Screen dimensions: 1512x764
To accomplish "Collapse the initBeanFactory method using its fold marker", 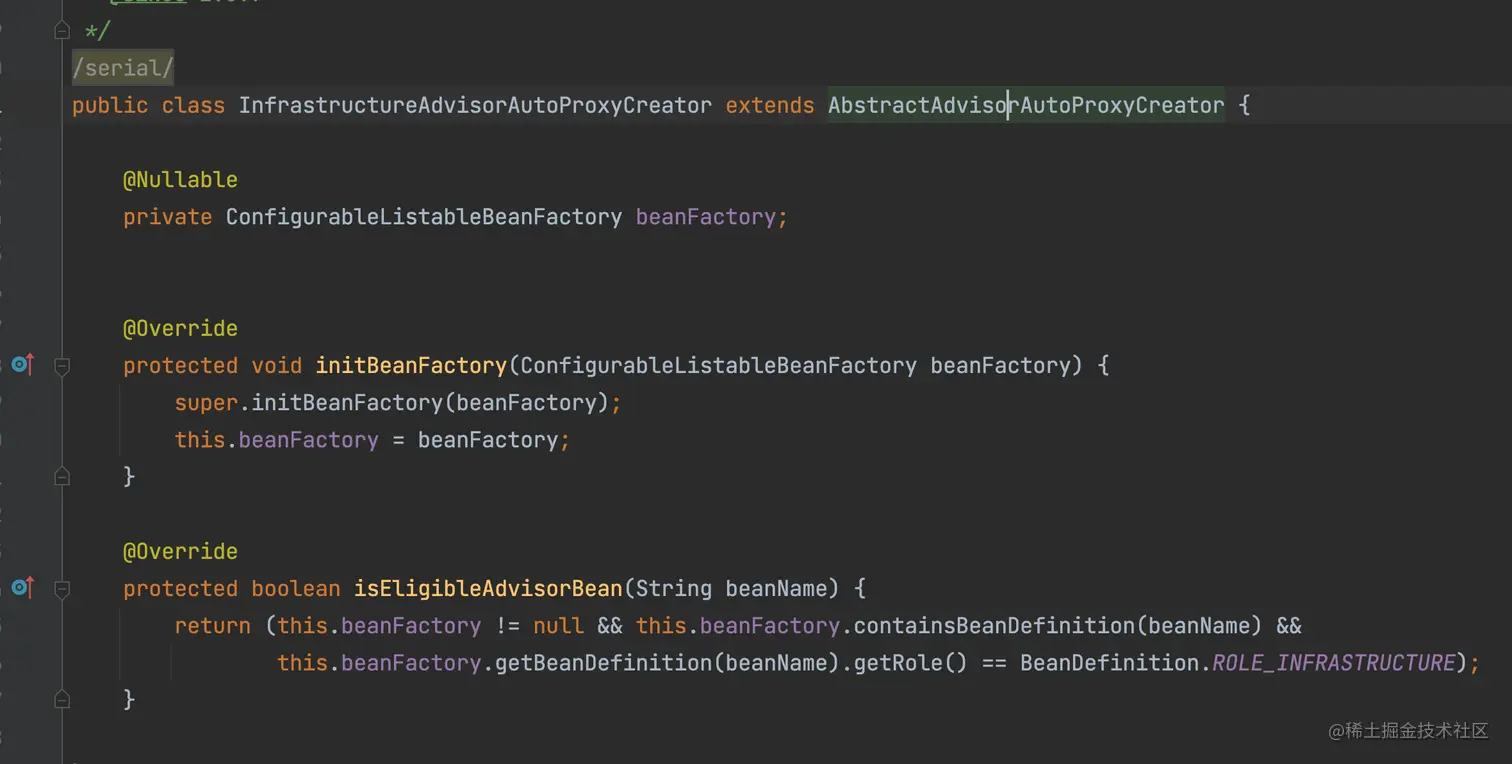I will coord(62,367).
